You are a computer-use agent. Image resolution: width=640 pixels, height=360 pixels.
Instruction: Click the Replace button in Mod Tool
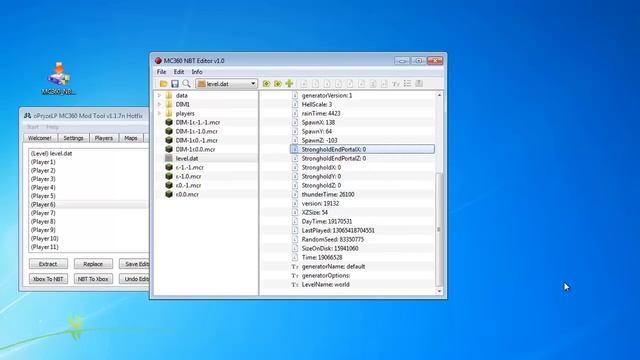[93, 264]
